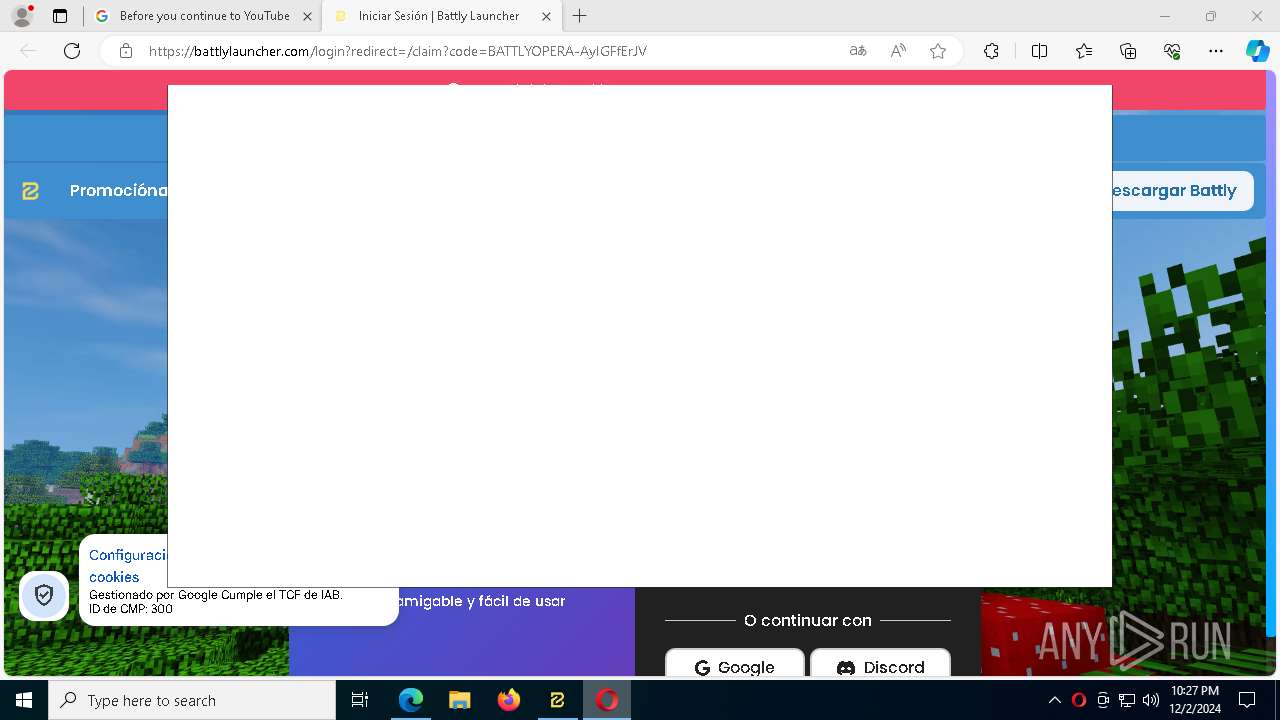The image size is (1280, 720).
Task: Open the tab actions menu icon
Action: [60, 16]
